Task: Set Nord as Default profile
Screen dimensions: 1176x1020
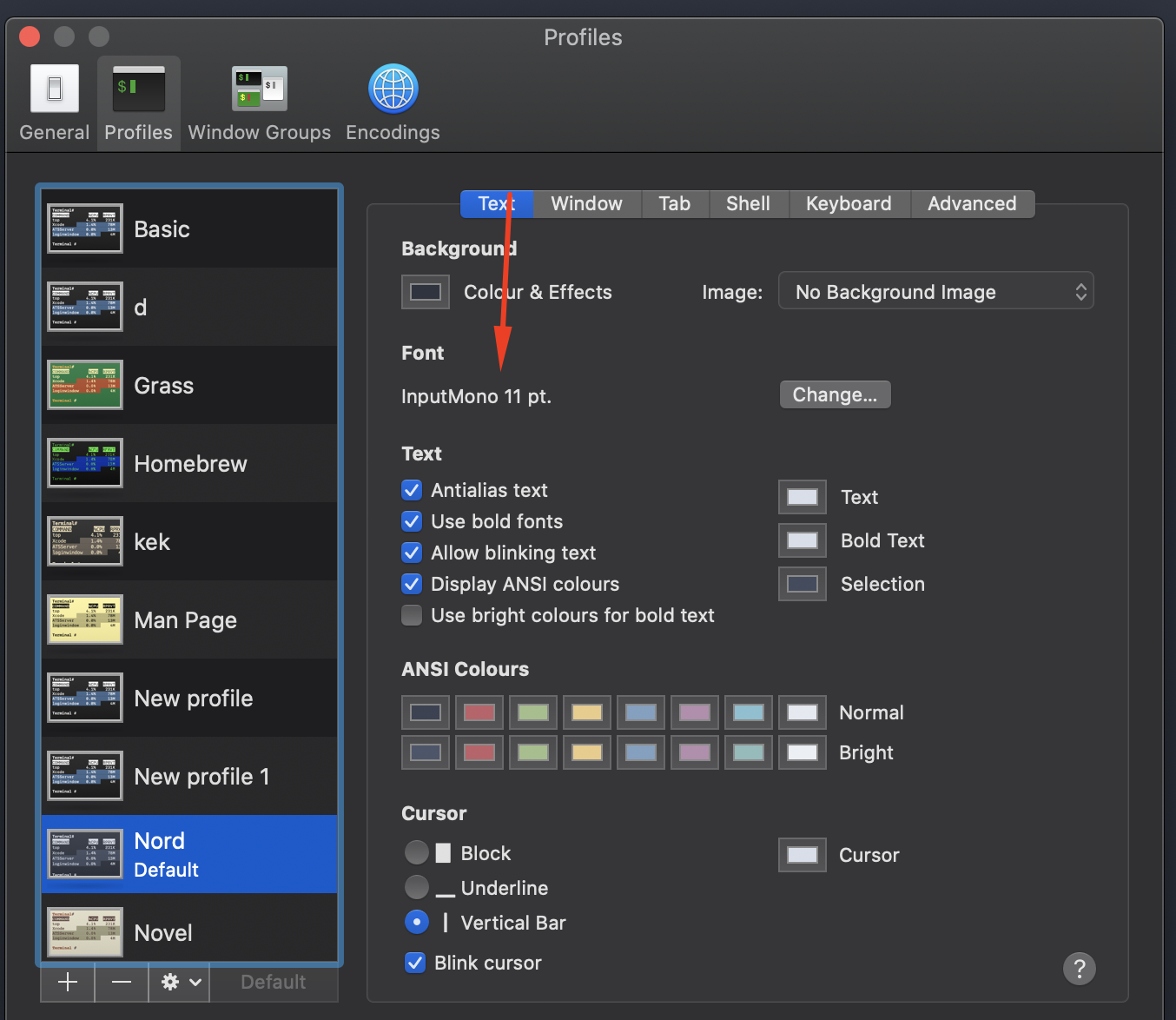Action: [x=274, y=982]
